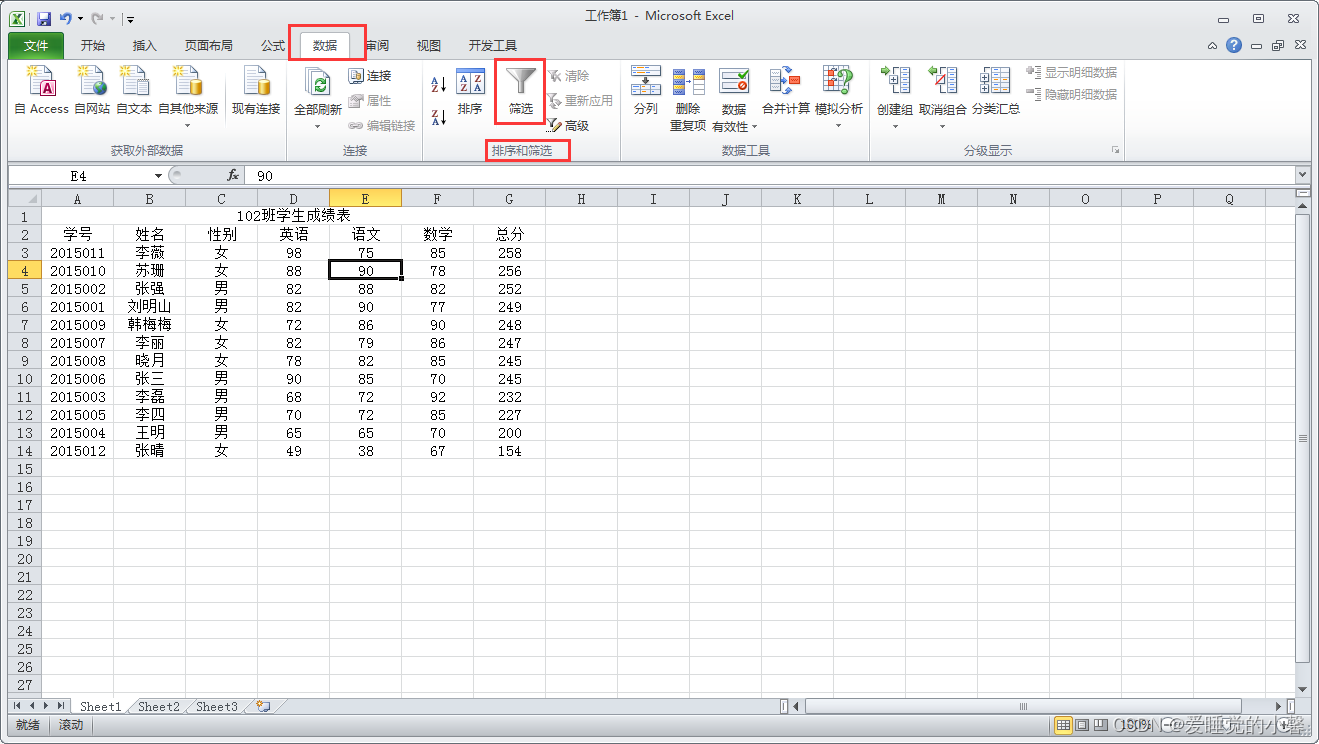Select the total score cell 258
The height and width of the screenshot is (744, 1319).
point(510,253)
